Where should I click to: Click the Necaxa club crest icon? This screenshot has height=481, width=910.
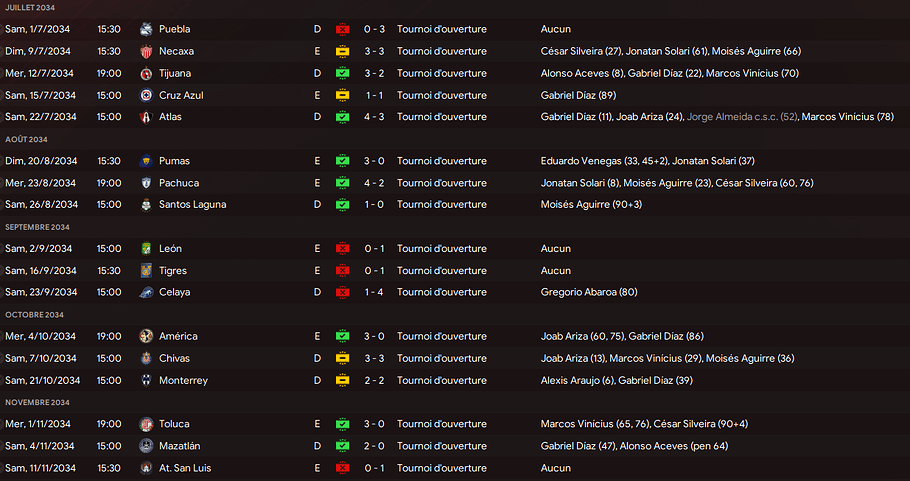click(x=146, y=51)
